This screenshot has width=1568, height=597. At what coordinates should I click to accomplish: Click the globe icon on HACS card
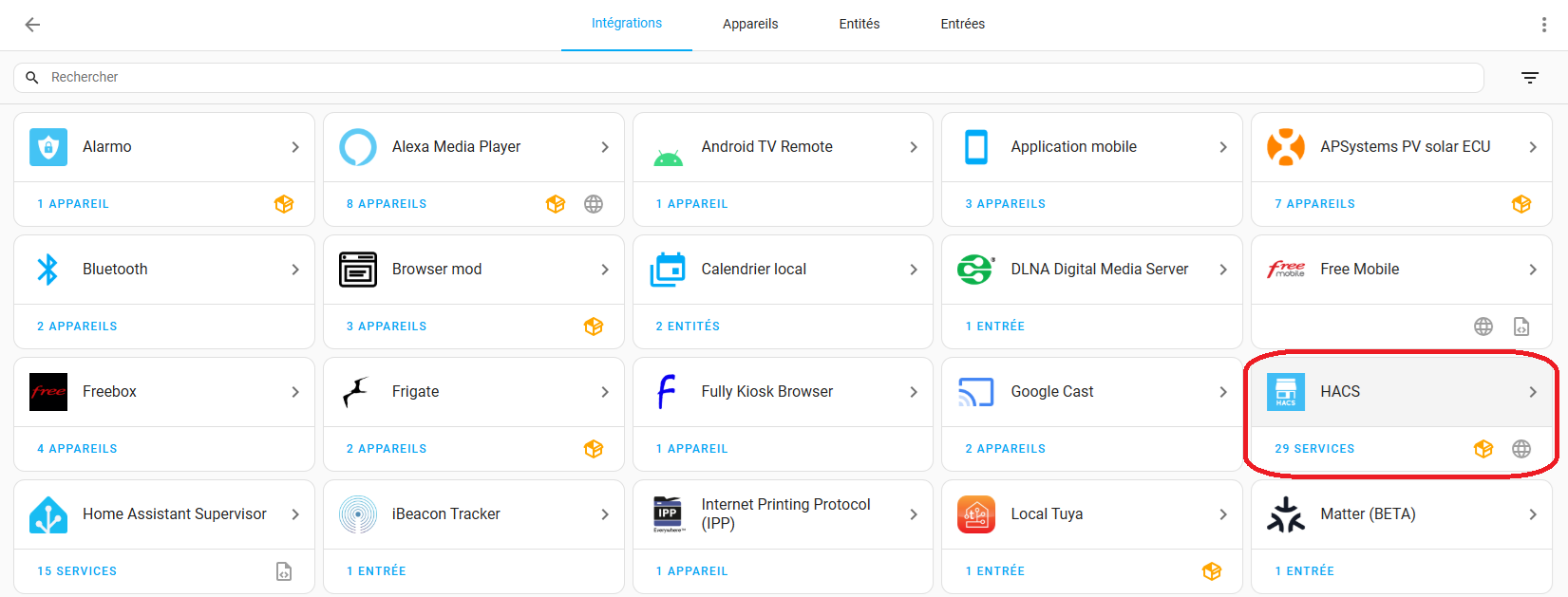(1521, 449)
